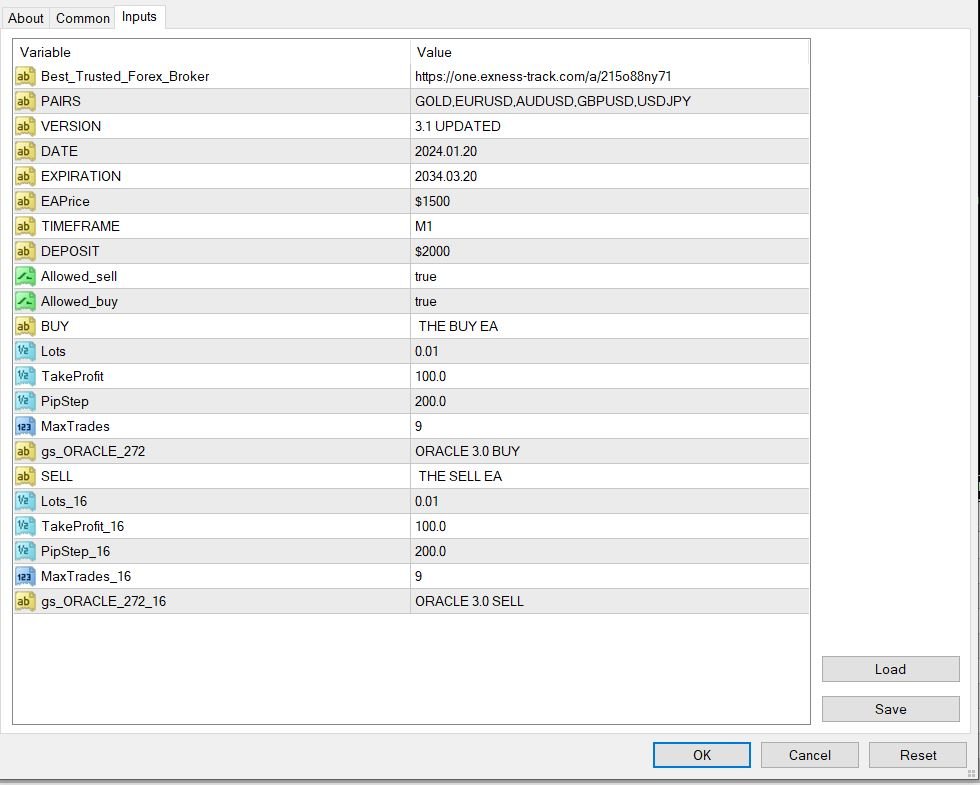Click the double-type icon beside PipStep
This screenshot has width=980, height=785.
[25, 401]
